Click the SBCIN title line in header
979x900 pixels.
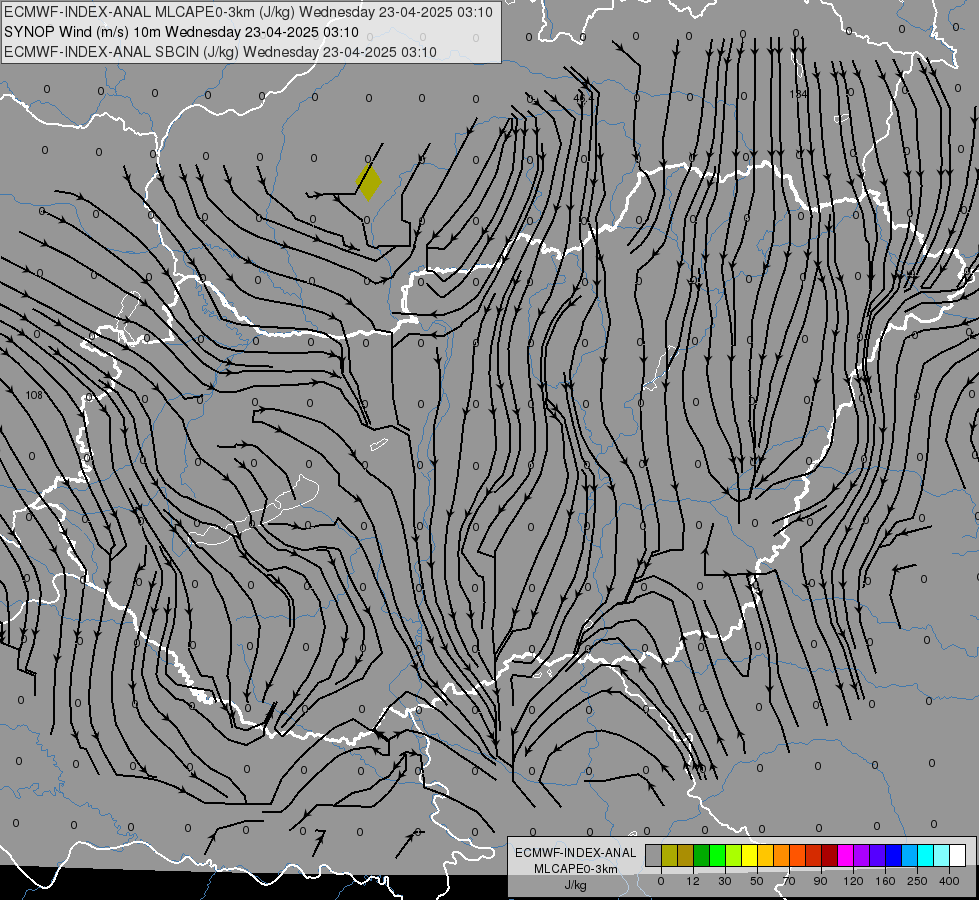pos(220,52)
